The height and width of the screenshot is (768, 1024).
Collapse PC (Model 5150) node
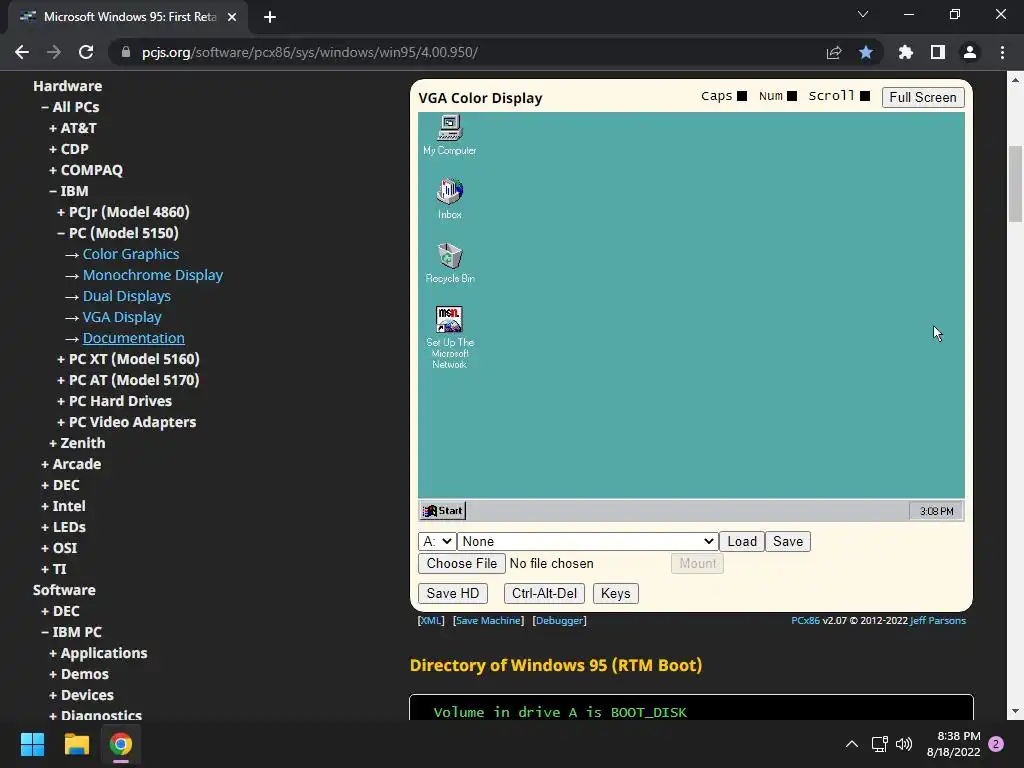[118, 232]
